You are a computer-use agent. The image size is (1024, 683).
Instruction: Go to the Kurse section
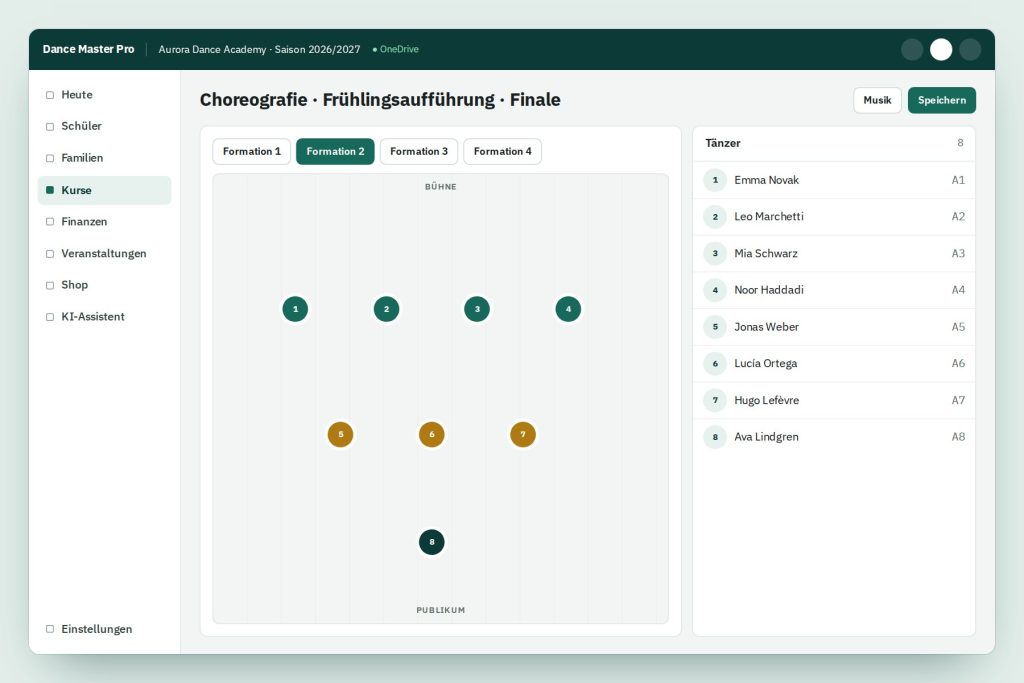(104, 190)
